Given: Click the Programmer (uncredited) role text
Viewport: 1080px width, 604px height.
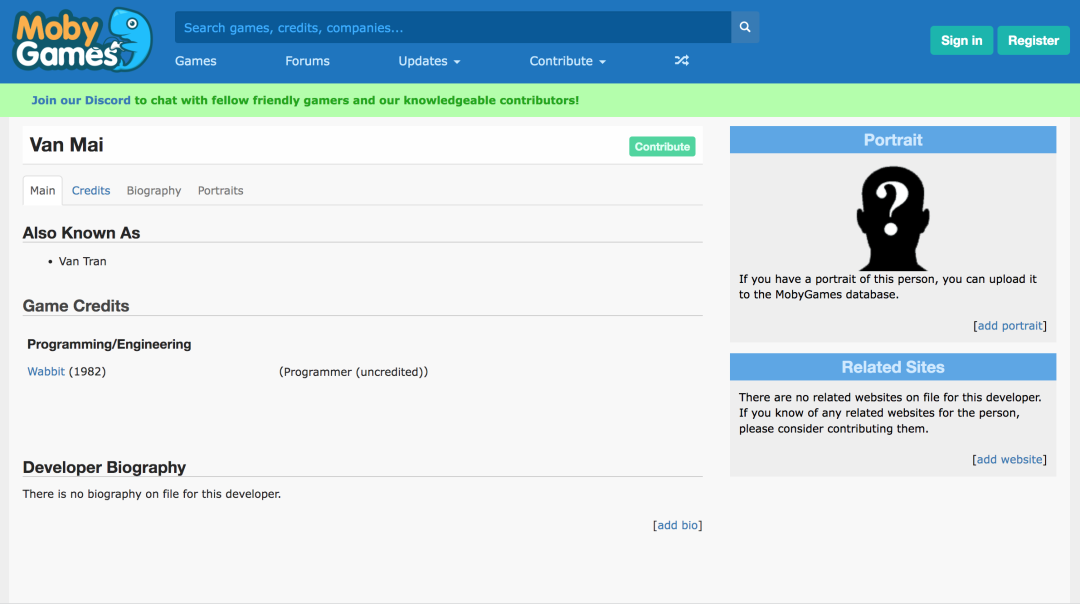Looking at the screenshot, I should (353, 371).
